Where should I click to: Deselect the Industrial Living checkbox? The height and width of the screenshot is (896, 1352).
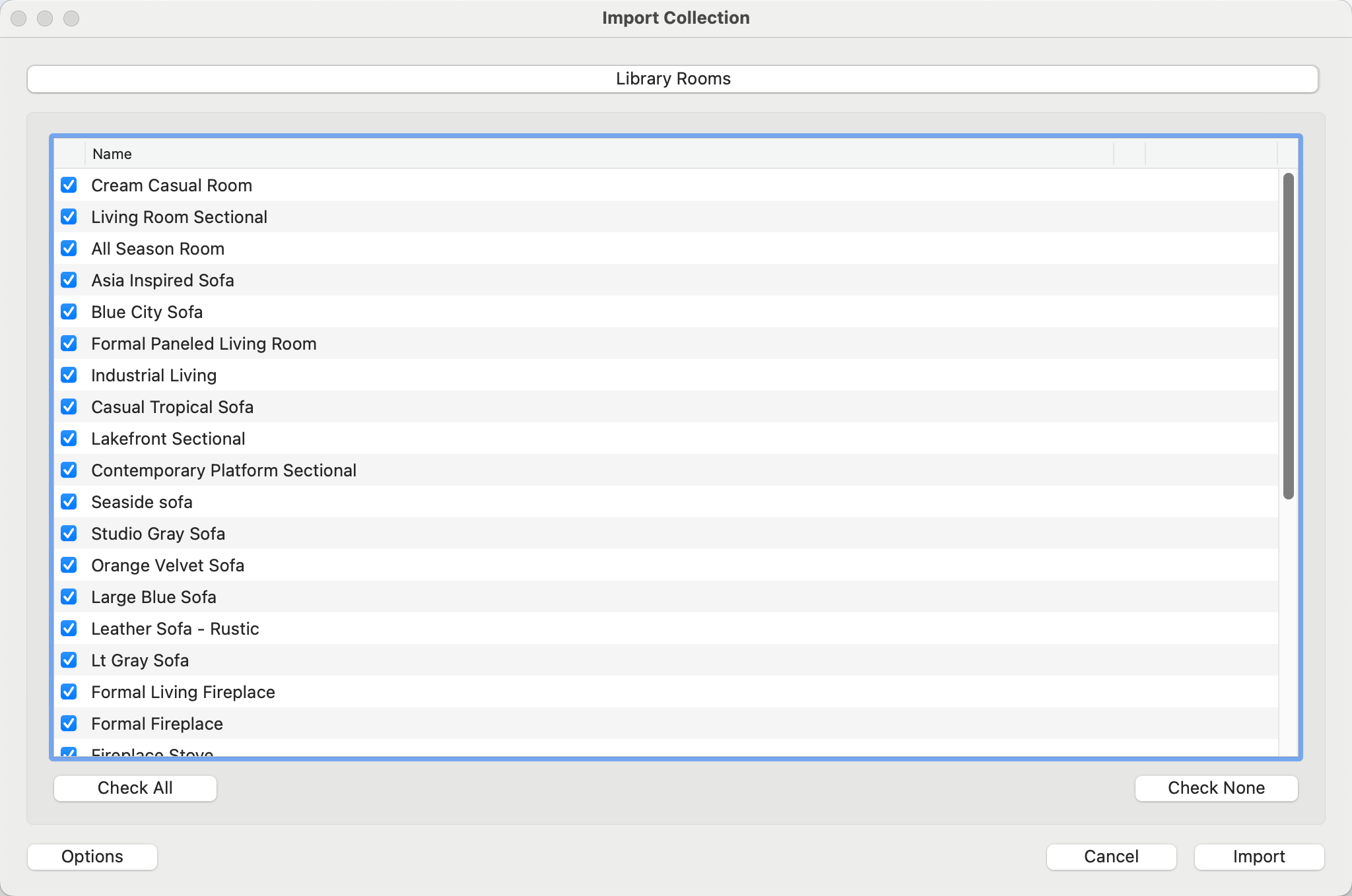(x=69, y=375)
